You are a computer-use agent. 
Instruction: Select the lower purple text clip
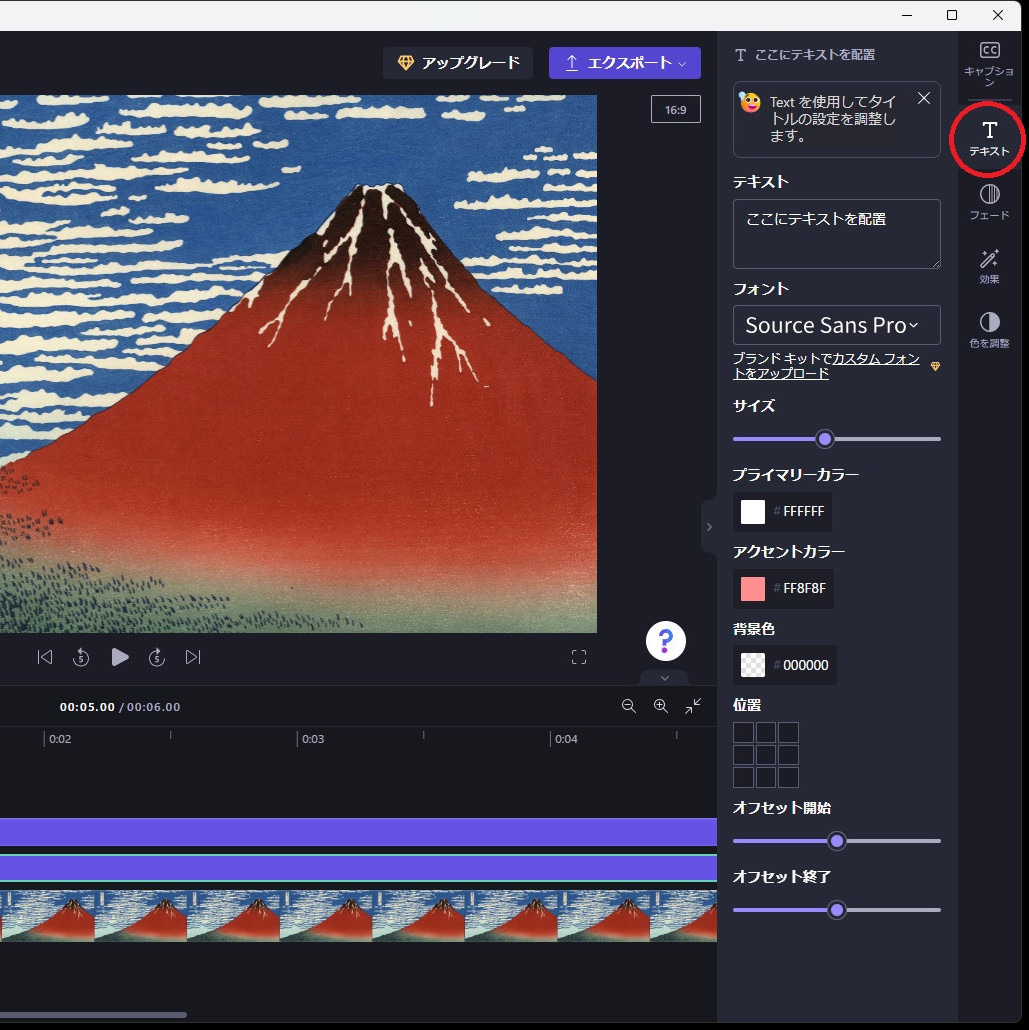pyautogui.click(x=358, y=868)
